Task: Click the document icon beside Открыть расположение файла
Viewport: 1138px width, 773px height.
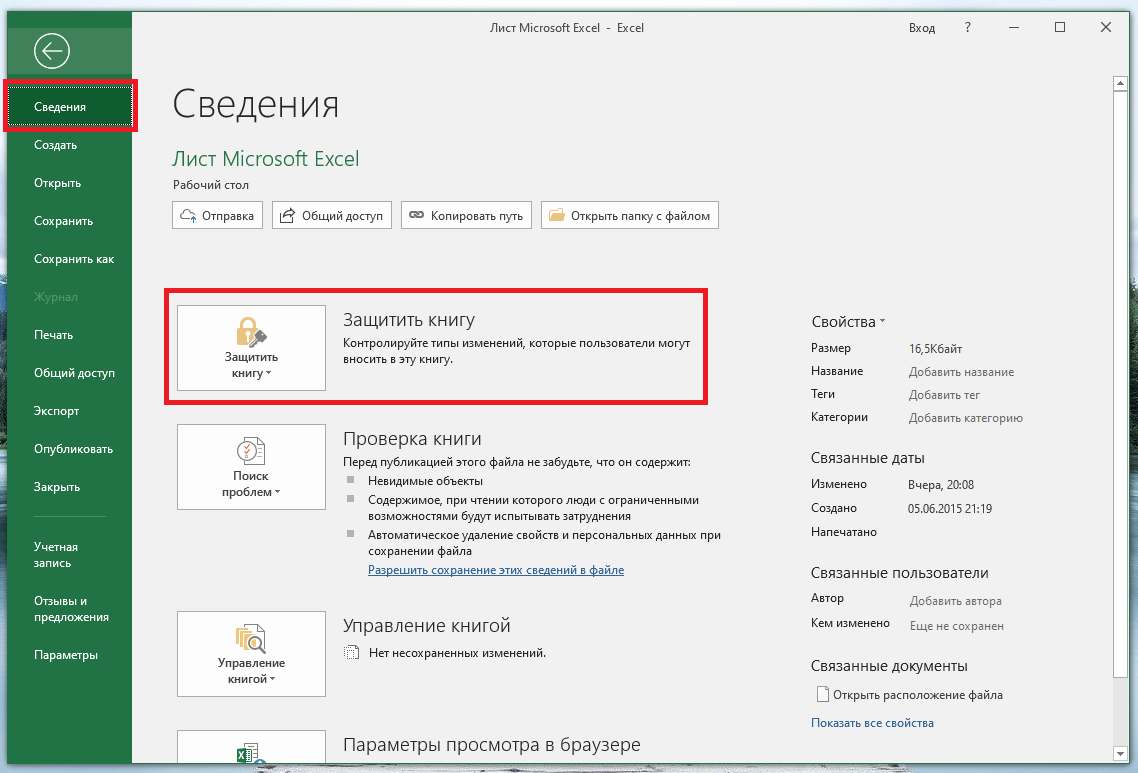Action: pyautogui.click(x=822, y=695)
